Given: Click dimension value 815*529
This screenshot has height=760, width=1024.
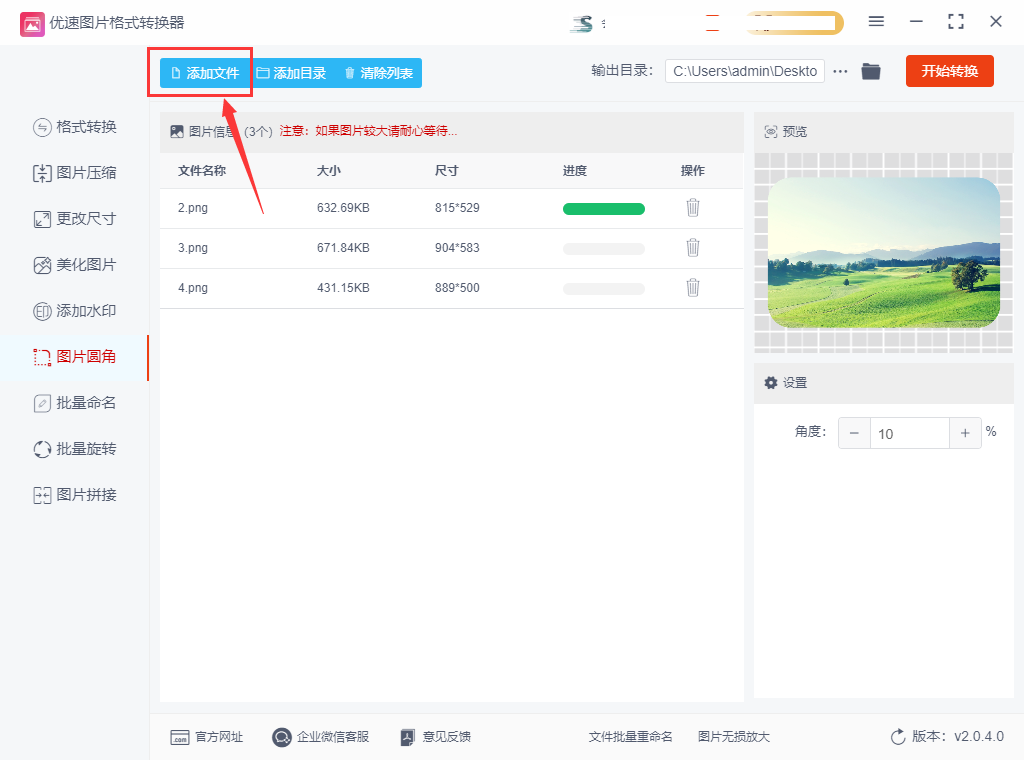Looking at the screenshot, I should click(x=457, y=208).
